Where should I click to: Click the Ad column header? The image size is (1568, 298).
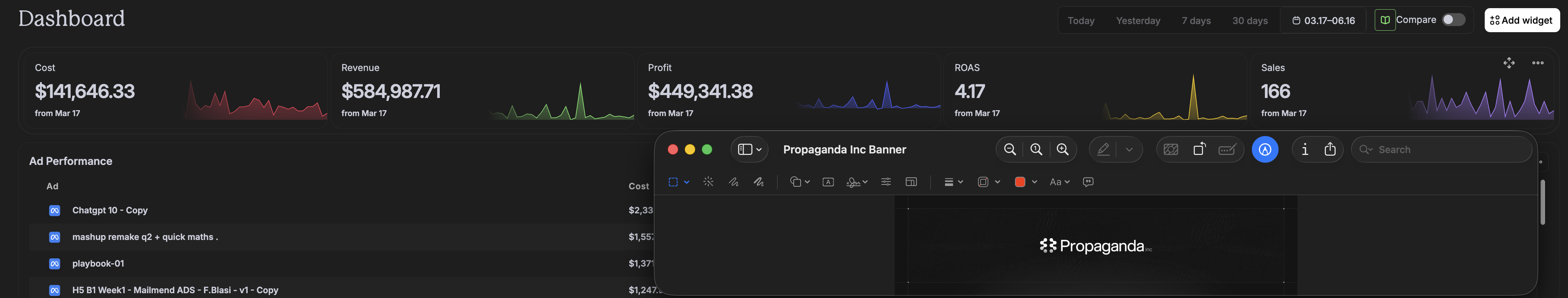point(52,186)
